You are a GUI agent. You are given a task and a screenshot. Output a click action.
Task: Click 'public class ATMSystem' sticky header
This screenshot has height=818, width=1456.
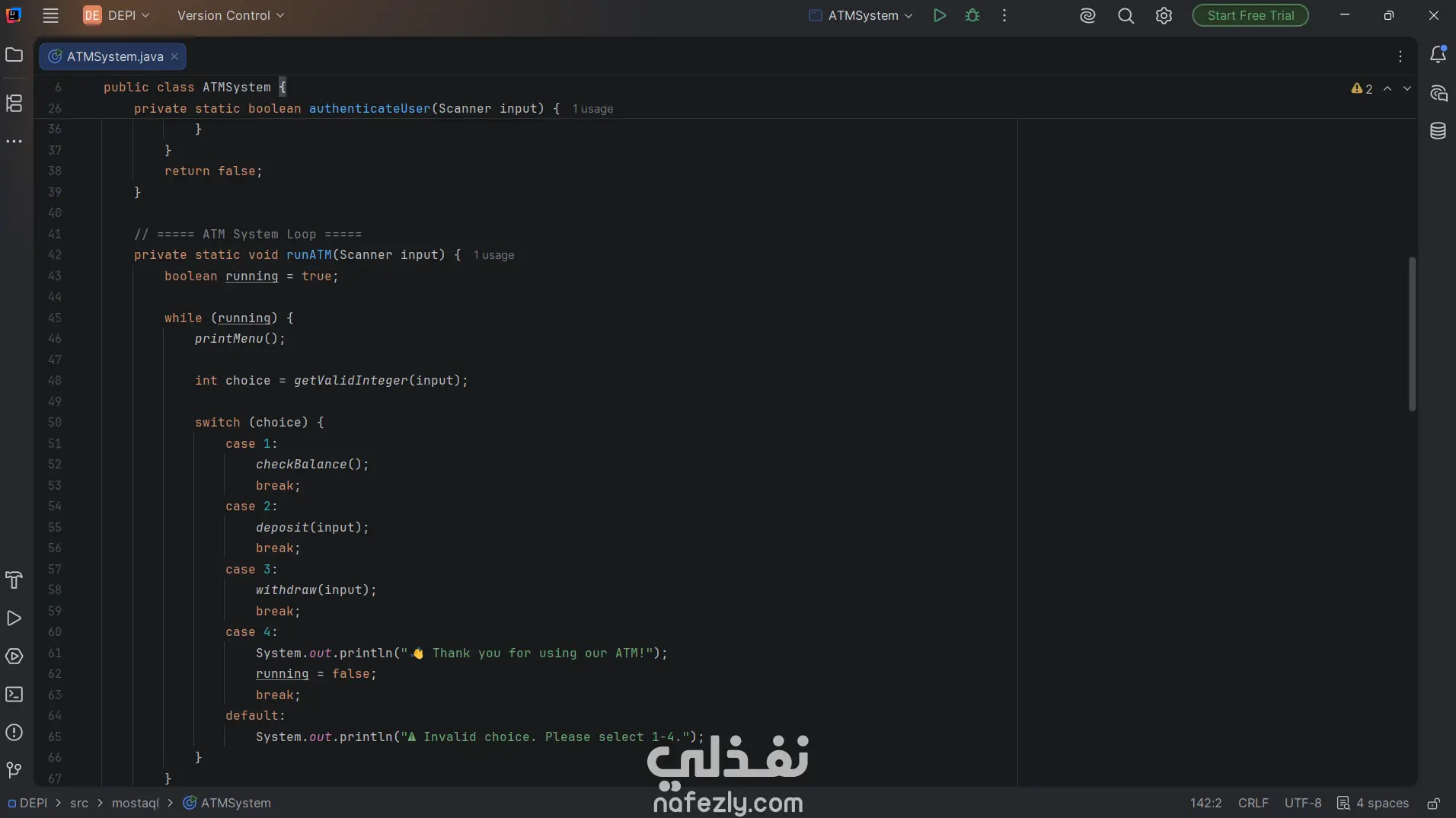(194, 88)
